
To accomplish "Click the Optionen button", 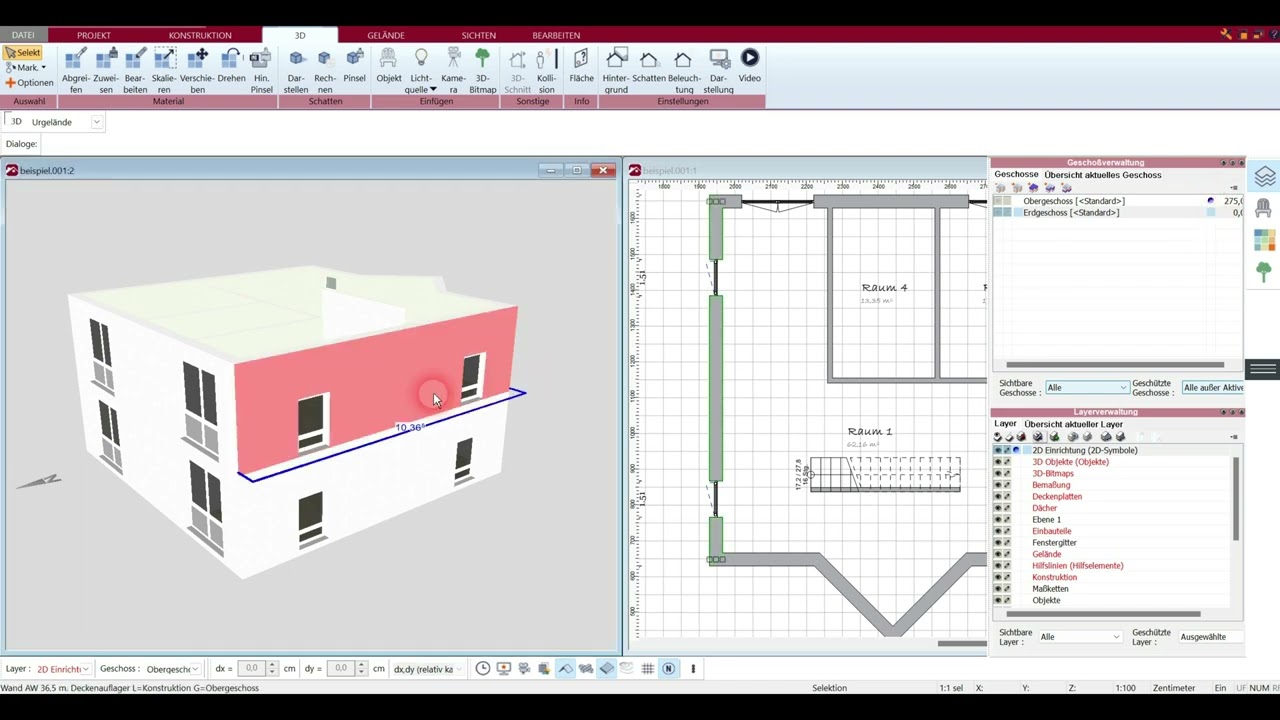I will coord(29,83).
